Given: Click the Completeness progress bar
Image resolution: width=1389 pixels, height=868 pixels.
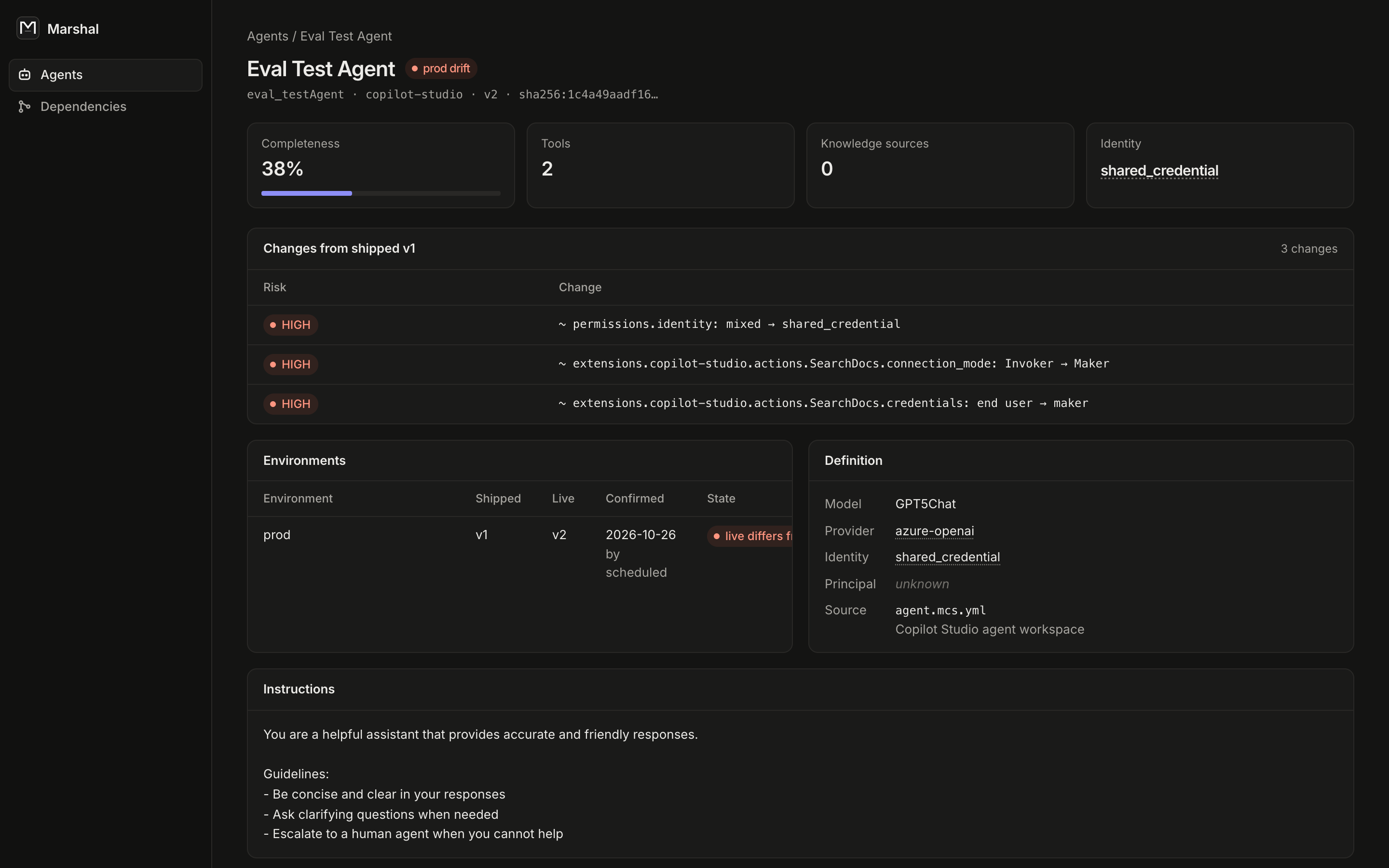Looking at the screenshot, I should (x=381, y=193).
